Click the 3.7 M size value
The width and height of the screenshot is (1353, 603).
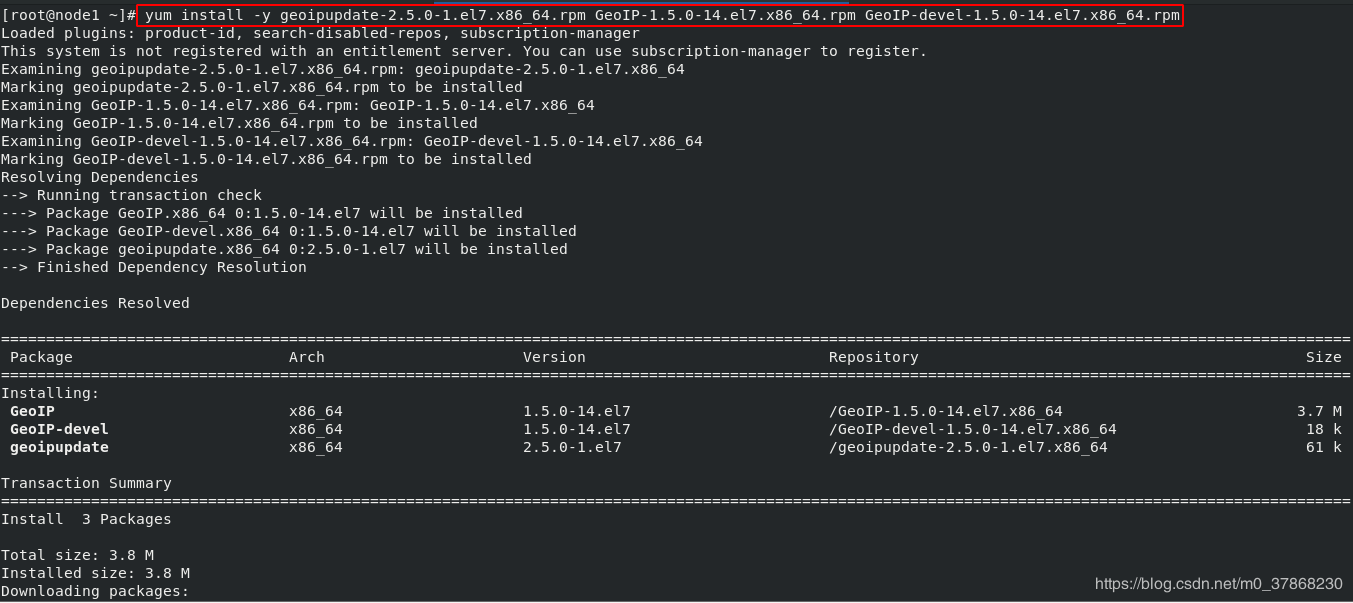click(x=1319, y=411)
